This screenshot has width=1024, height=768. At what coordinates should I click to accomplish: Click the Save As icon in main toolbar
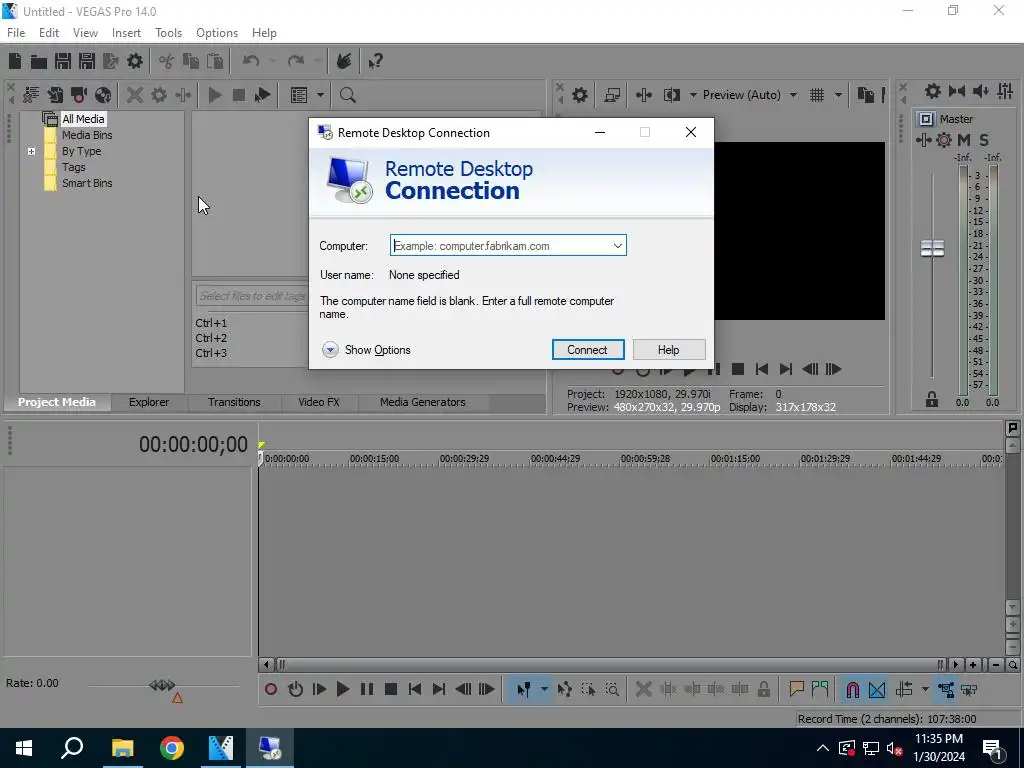click(87, 61)
